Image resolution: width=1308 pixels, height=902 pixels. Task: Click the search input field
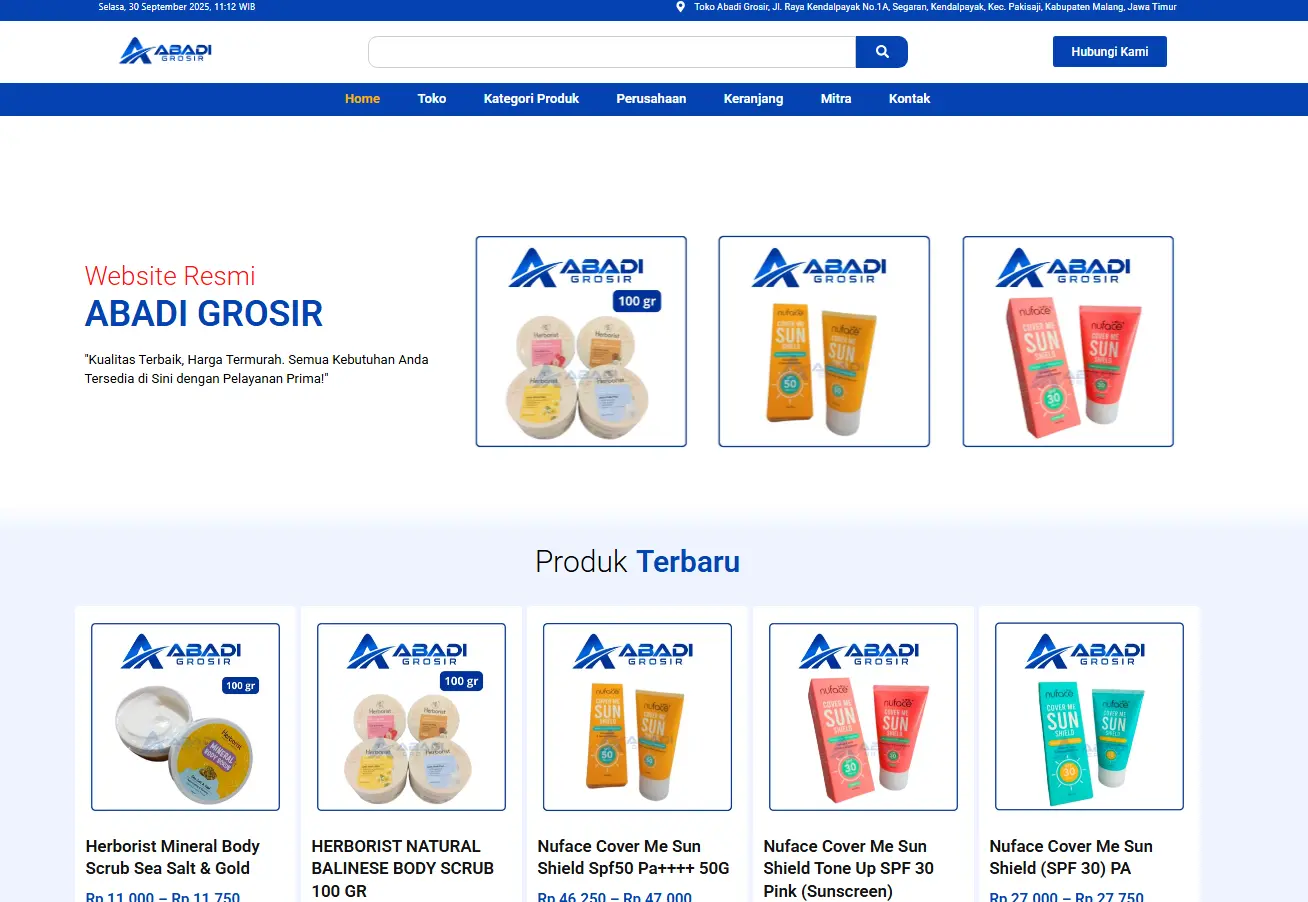[611, 51]
